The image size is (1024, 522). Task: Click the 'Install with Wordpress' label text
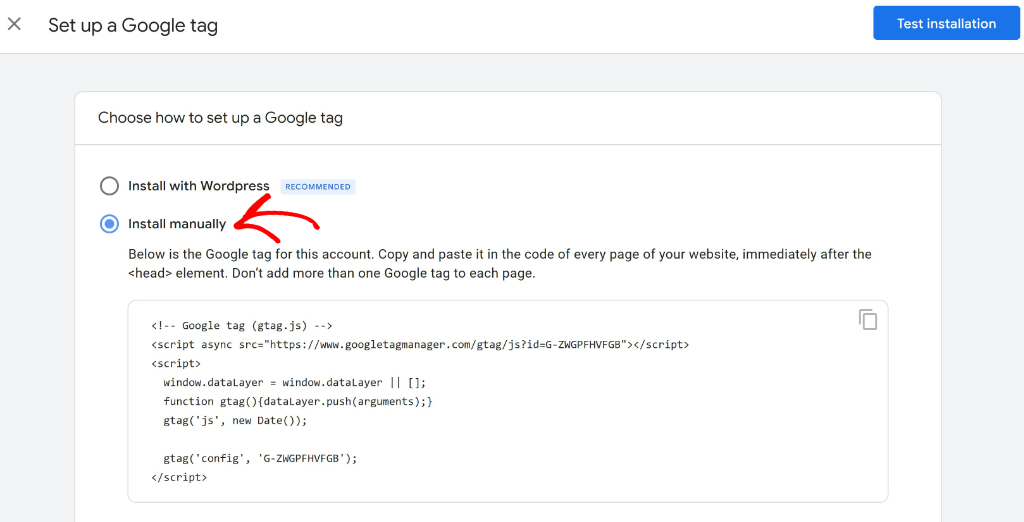(x=199, y=186)
